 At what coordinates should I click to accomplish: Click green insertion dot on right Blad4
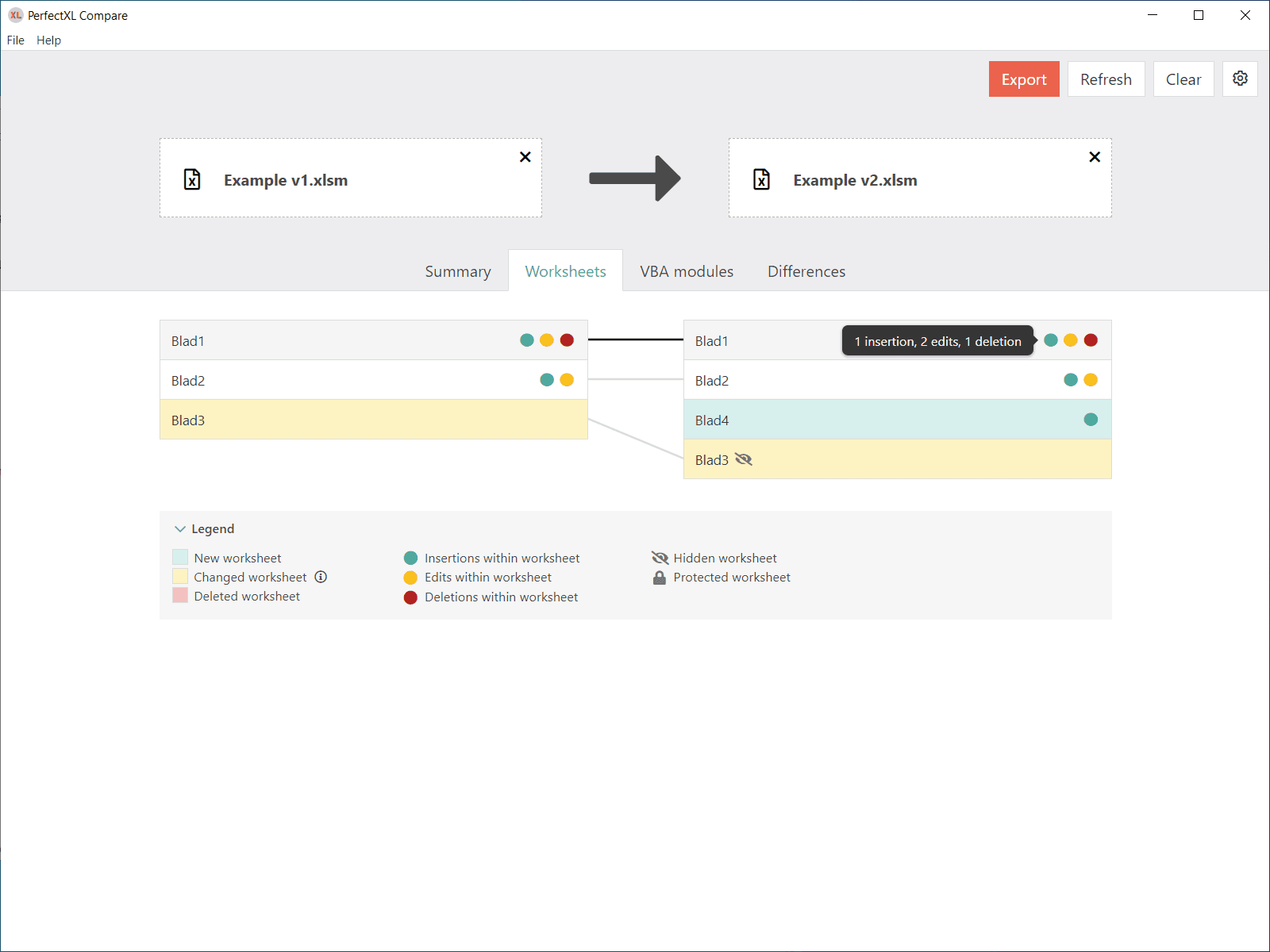[1091, 420]
